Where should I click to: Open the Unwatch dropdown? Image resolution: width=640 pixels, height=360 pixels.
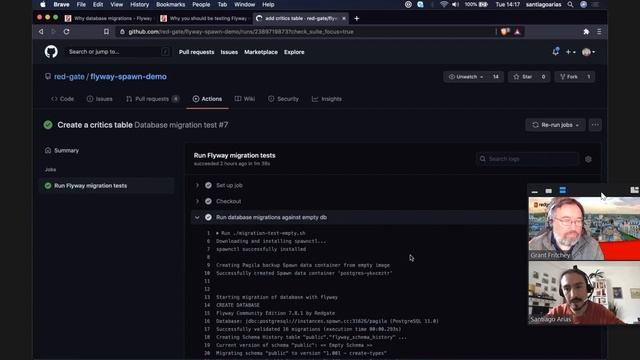pos(466,77)
